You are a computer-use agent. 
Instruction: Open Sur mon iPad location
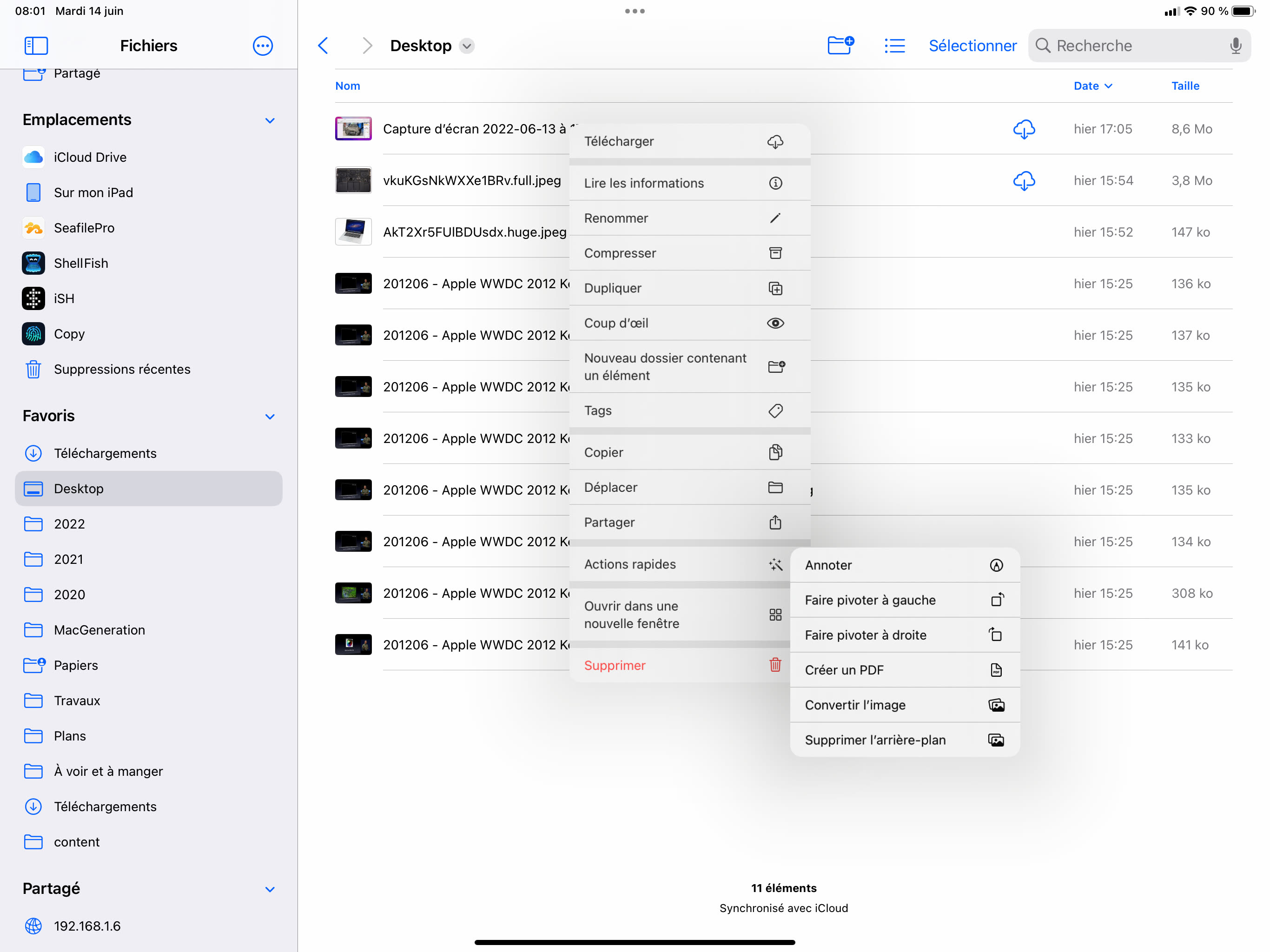(149, 192)
